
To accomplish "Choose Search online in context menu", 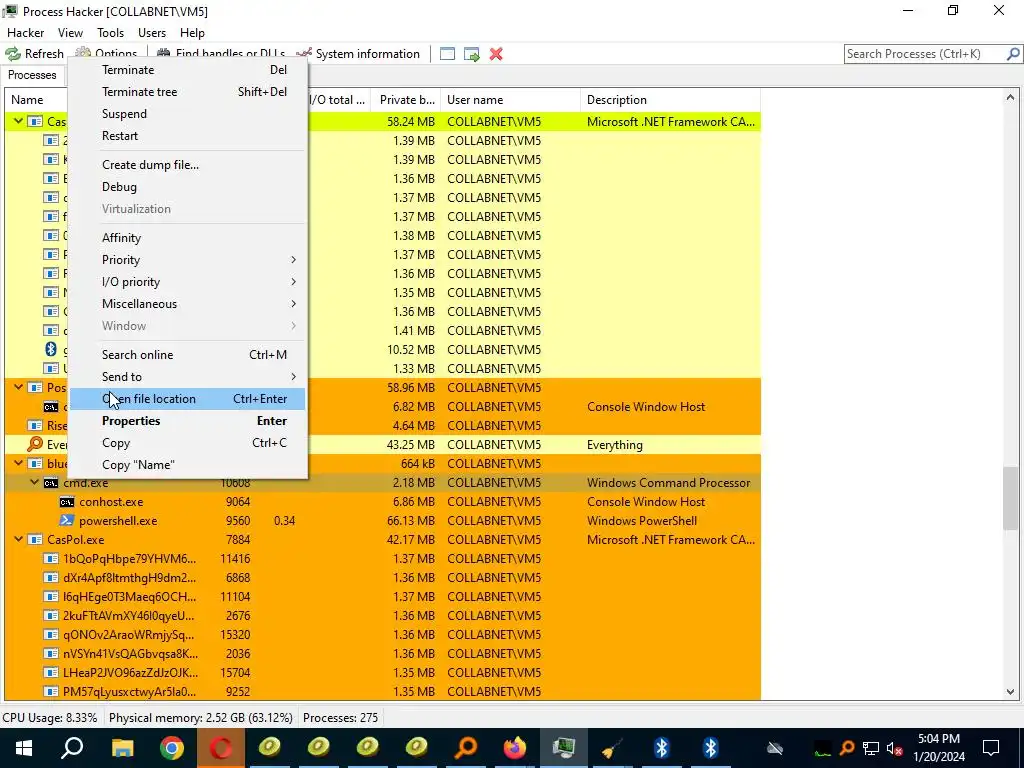I will coord(187,355).
